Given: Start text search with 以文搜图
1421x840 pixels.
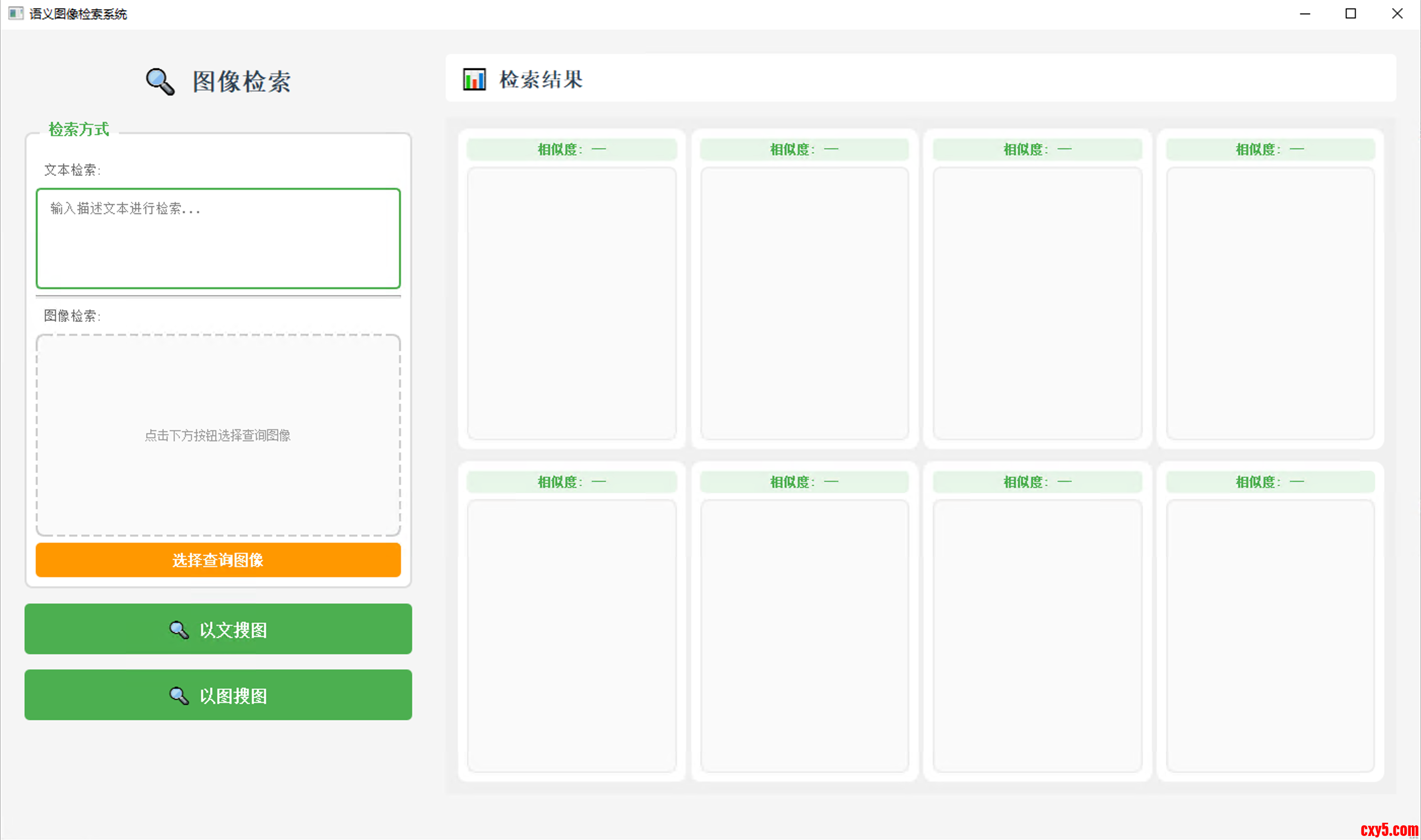Looking at the screenshot, I should [218, 629].
